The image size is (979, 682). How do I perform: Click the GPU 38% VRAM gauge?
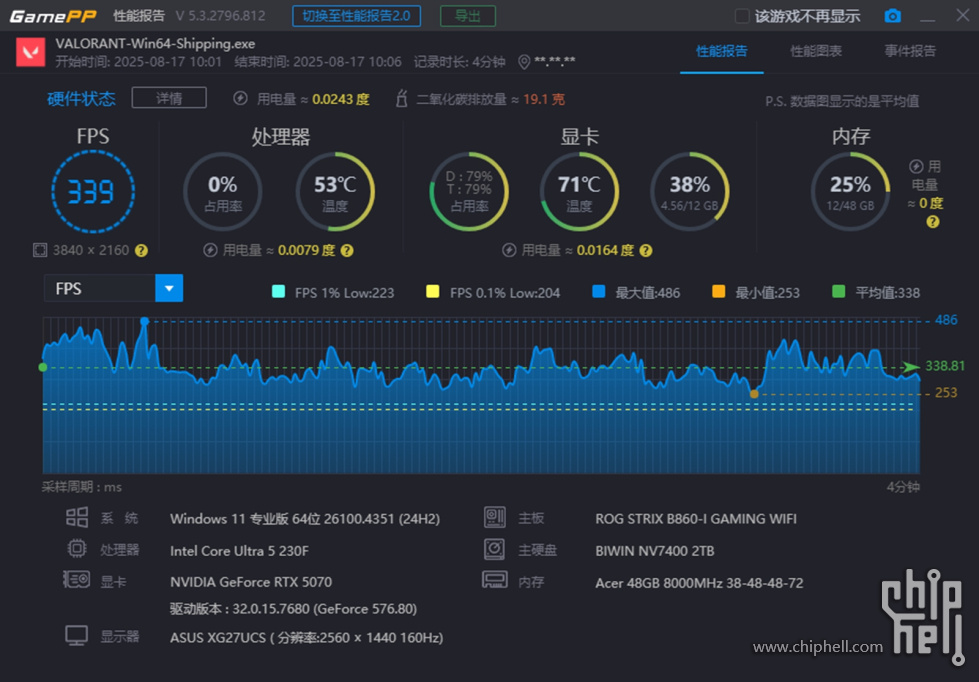click(689, 191)
